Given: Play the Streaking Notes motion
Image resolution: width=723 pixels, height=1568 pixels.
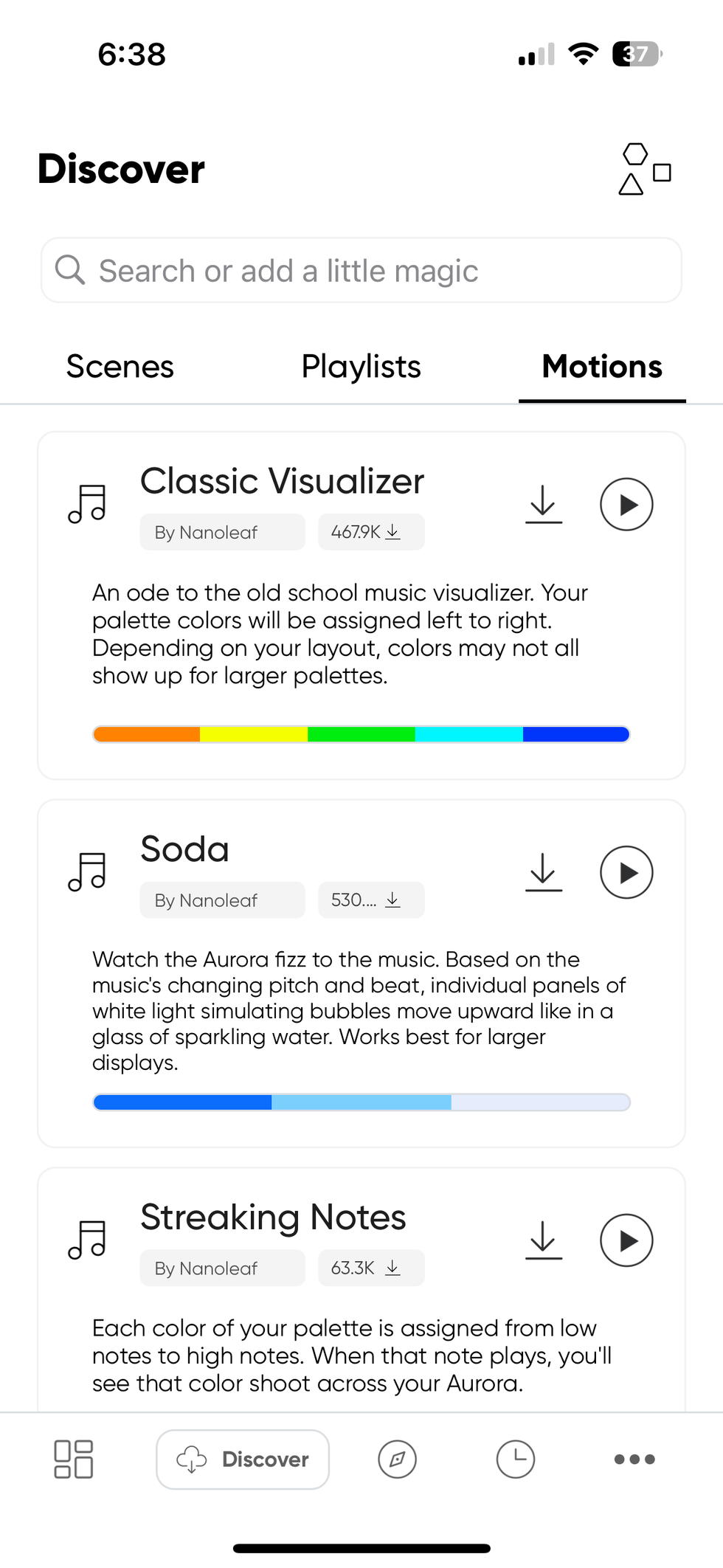Looking at the screenshot, I should point(626,1240).
